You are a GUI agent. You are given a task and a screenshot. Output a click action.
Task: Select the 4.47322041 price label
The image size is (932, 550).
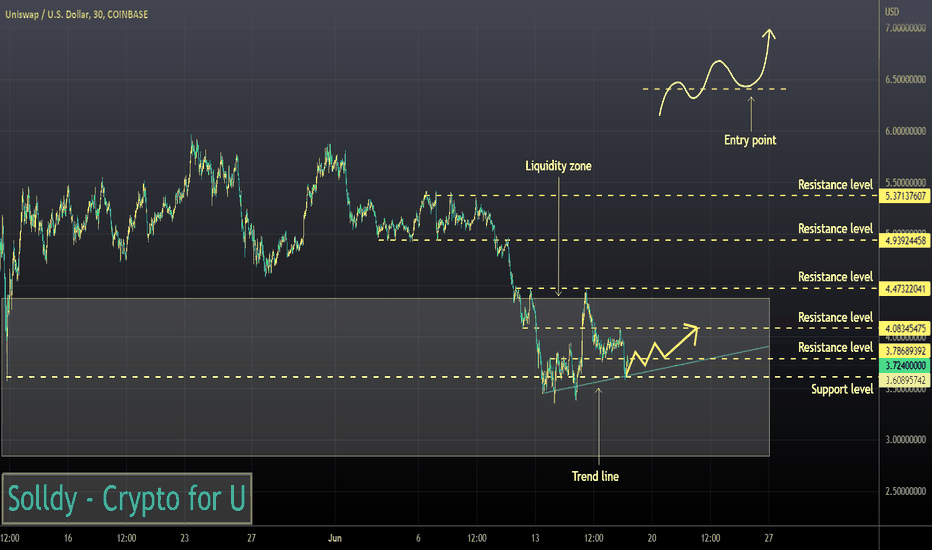coord(905,289)
